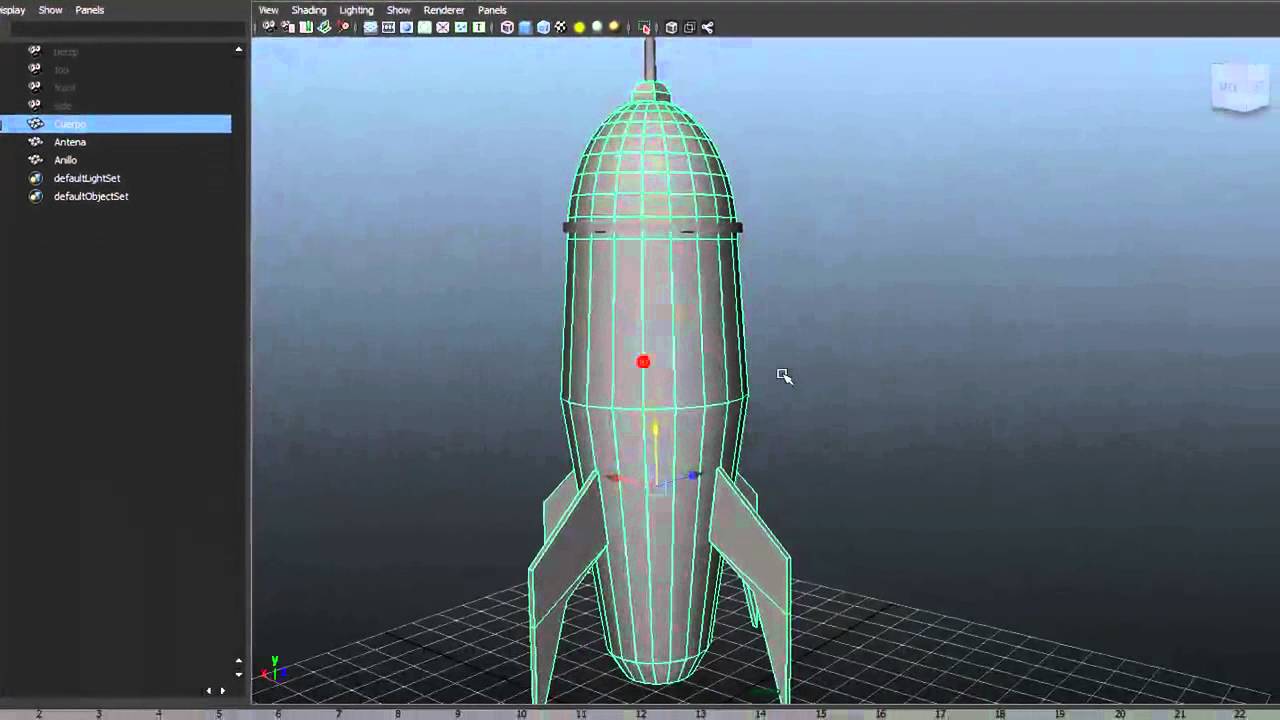This screenshot has height=720, width=1280.
Task: Toggle the viewport grid display icon
Action: [x=370, y=27]
